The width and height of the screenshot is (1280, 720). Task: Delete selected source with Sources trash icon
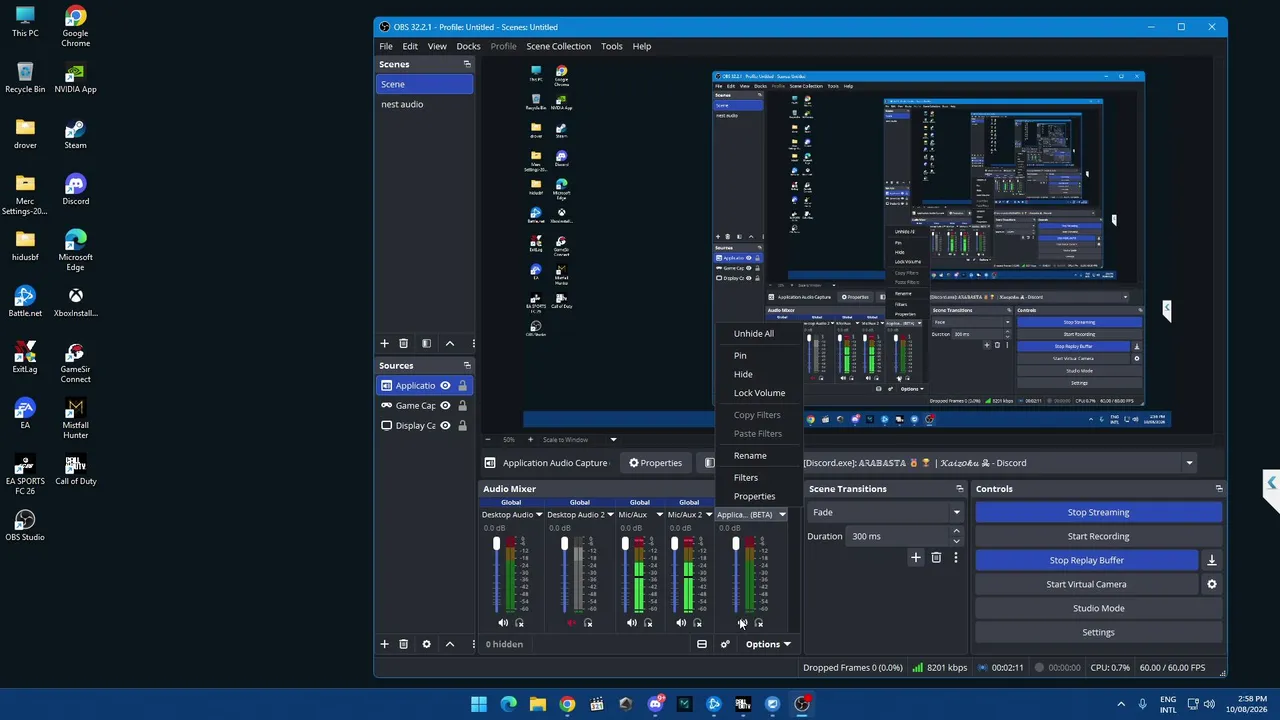[x=403, y=644]
